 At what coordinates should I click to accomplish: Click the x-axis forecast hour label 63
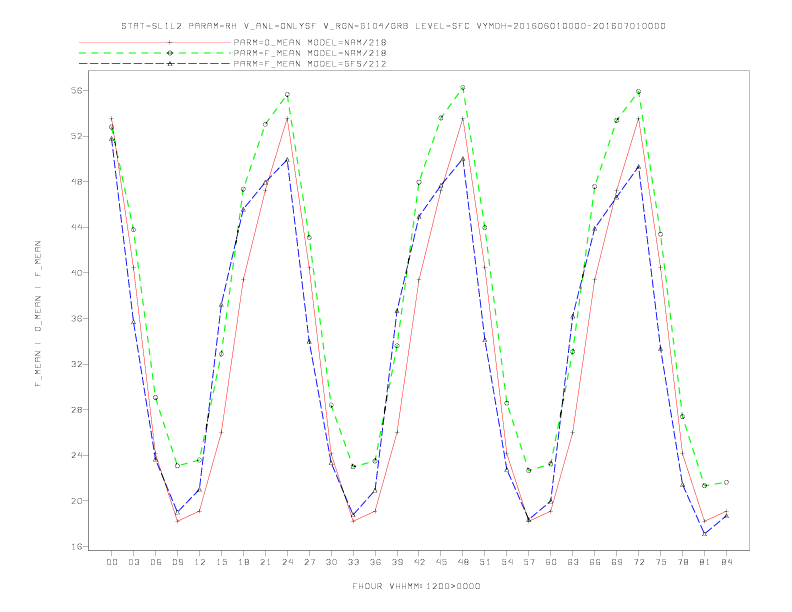click(573, 562)
